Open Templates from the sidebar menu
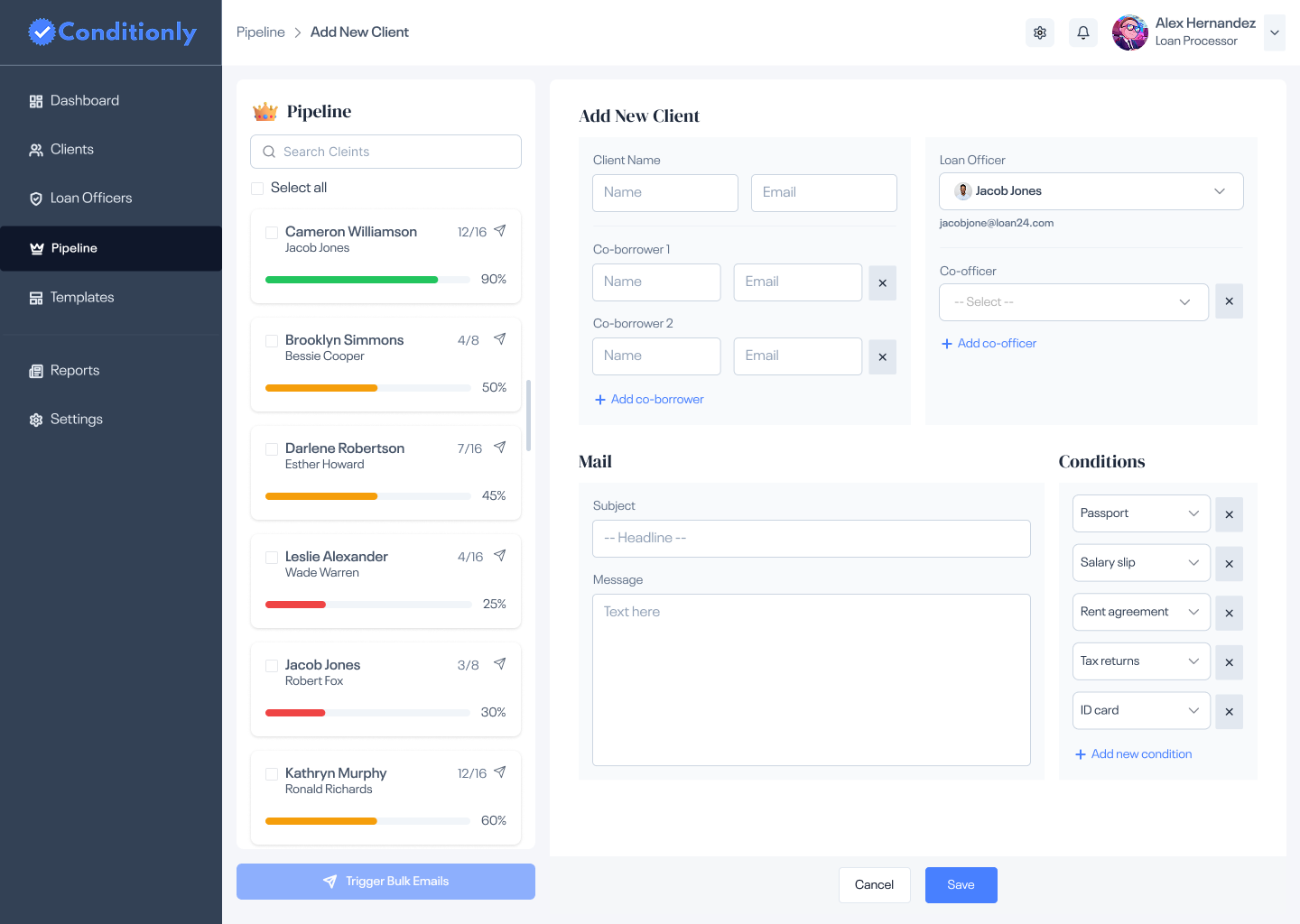The height and width of the screenshot is (924, 1300). point(81,298)
